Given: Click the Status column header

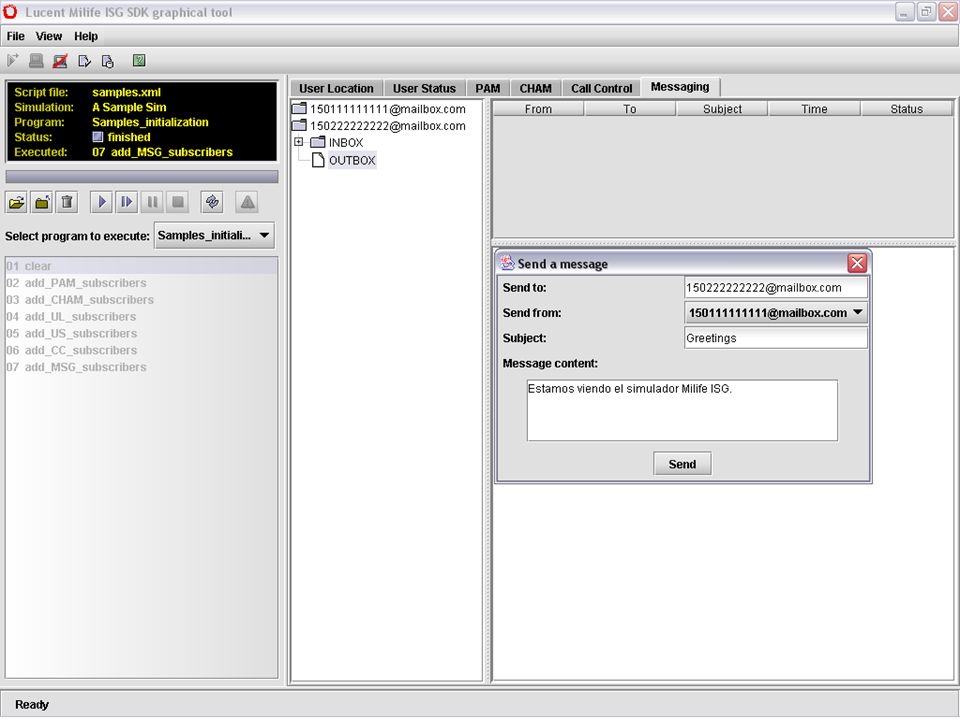Looking at the screenshot, I should click(907, 109).
